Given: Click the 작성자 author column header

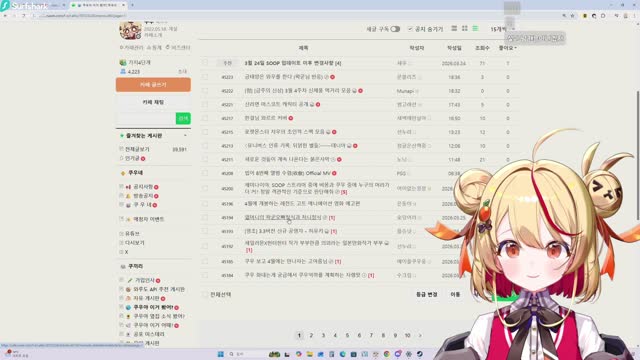Looking at the screenshot, I should (417, 48).
